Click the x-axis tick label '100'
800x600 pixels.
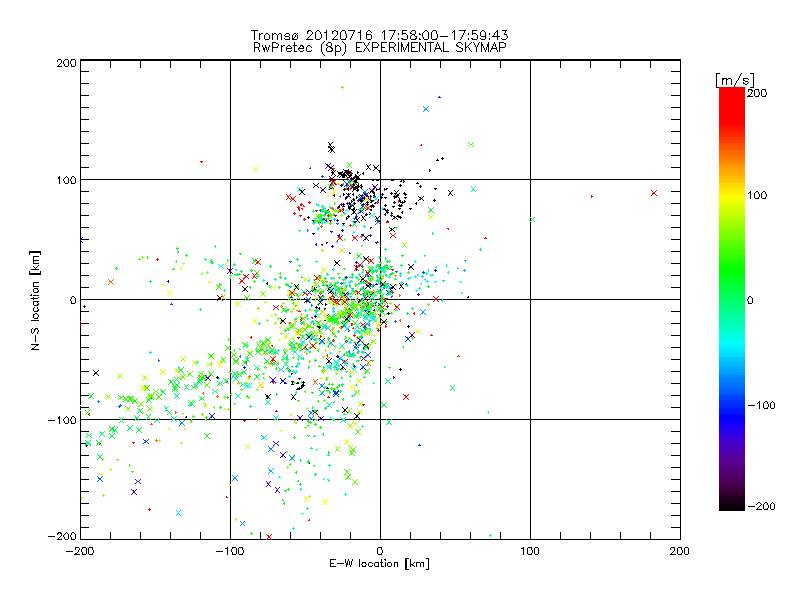(x=530, y=551)
